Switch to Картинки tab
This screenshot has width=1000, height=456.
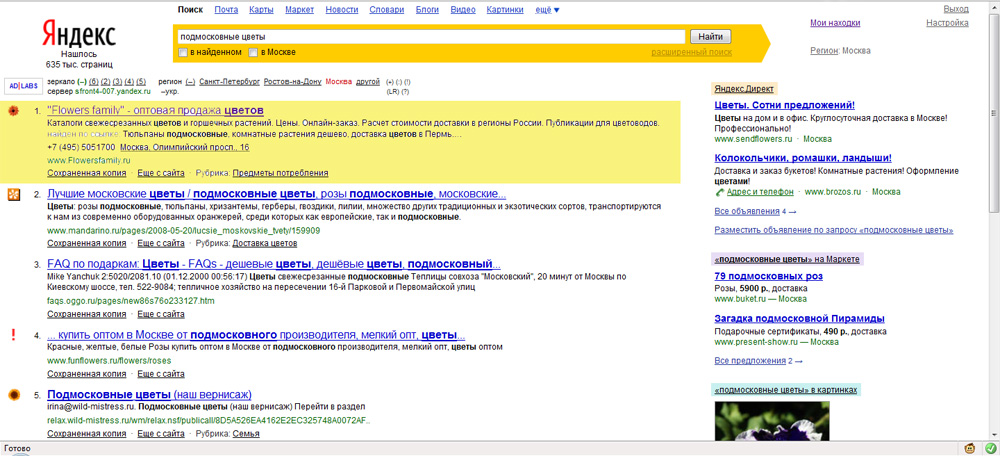point(505,10)
